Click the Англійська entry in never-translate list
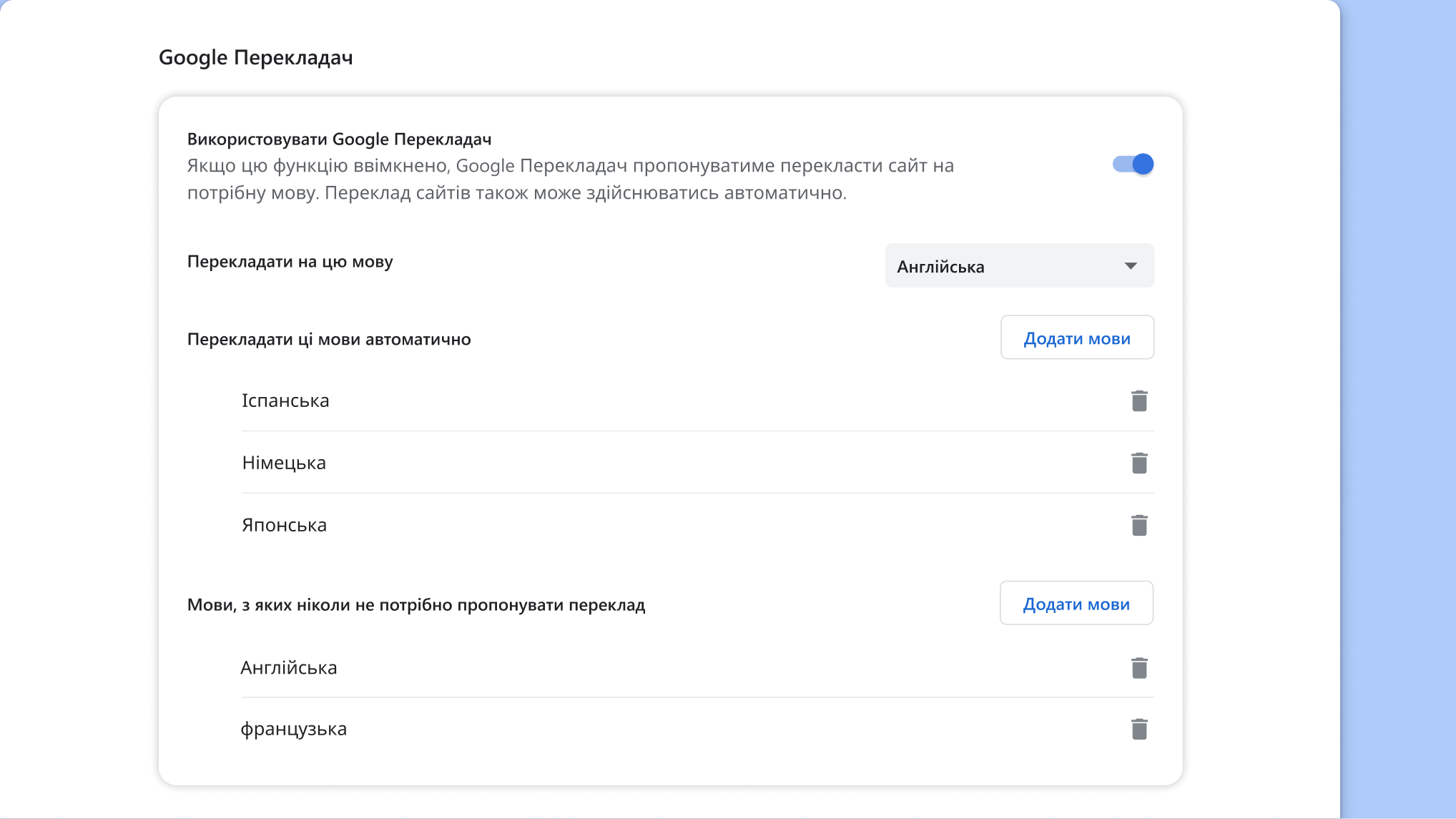The image size is (1456, 819). click(x=290, y=667)
